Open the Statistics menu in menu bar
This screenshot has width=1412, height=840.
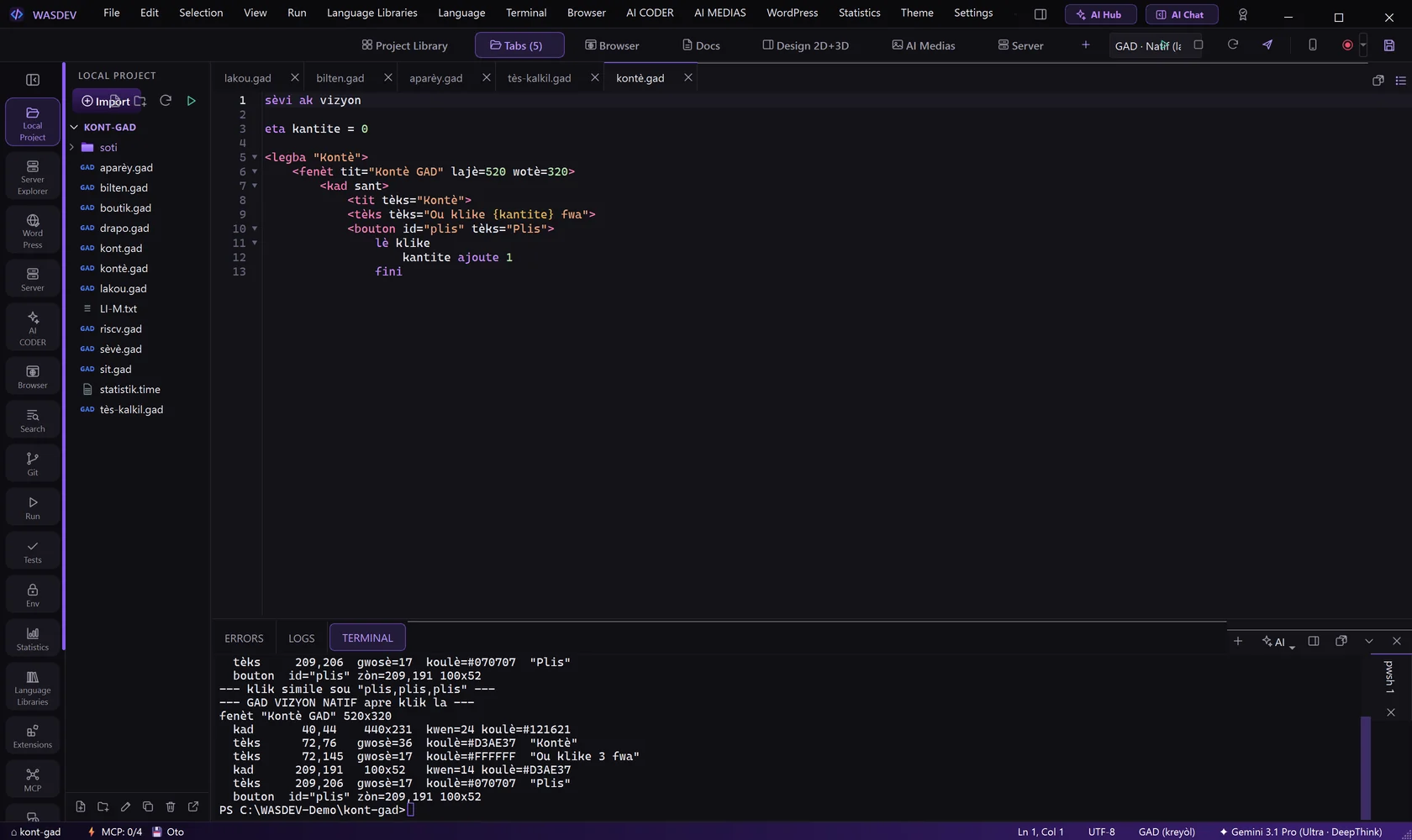859,13
